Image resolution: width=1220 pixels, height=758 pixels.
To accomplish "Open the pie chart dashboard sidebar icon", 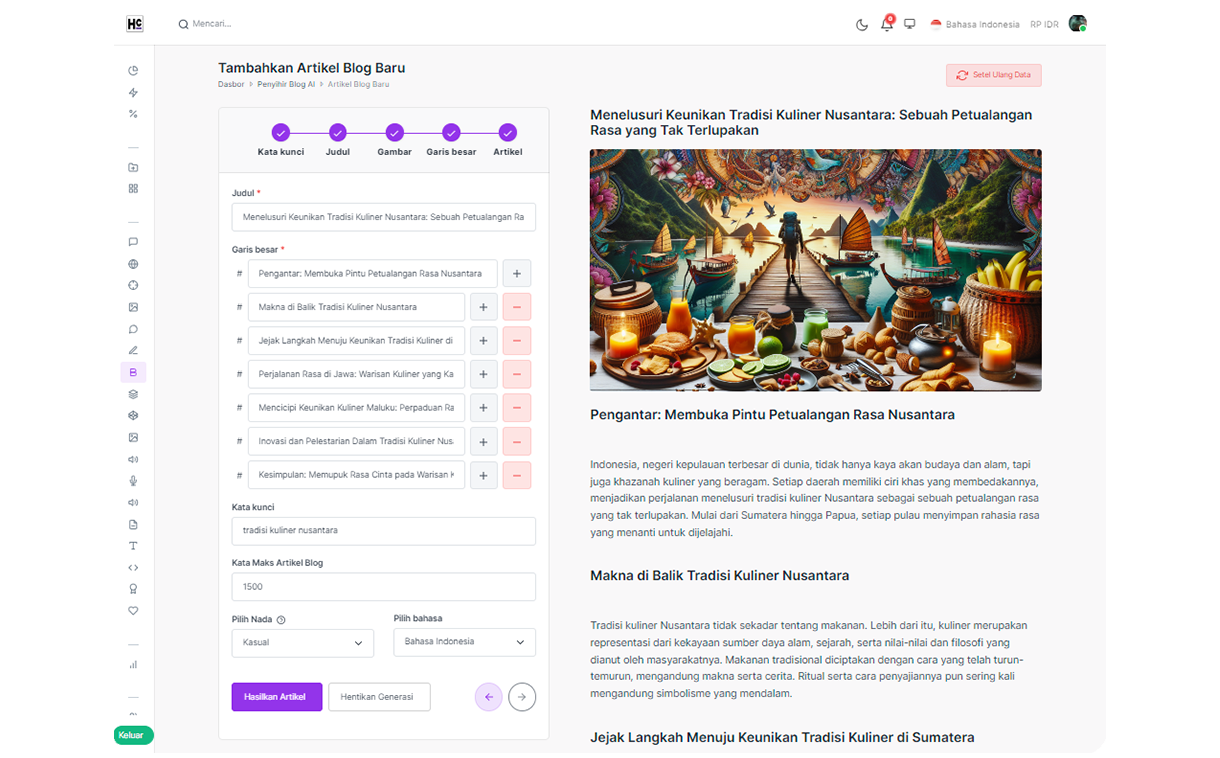I will click(133, 71).
